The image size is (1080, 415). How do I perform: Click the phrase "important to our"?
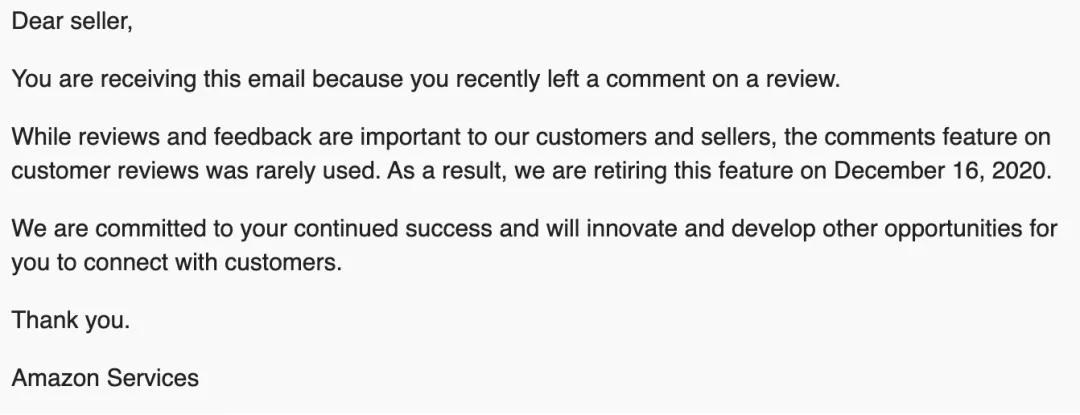coord(445,137)
